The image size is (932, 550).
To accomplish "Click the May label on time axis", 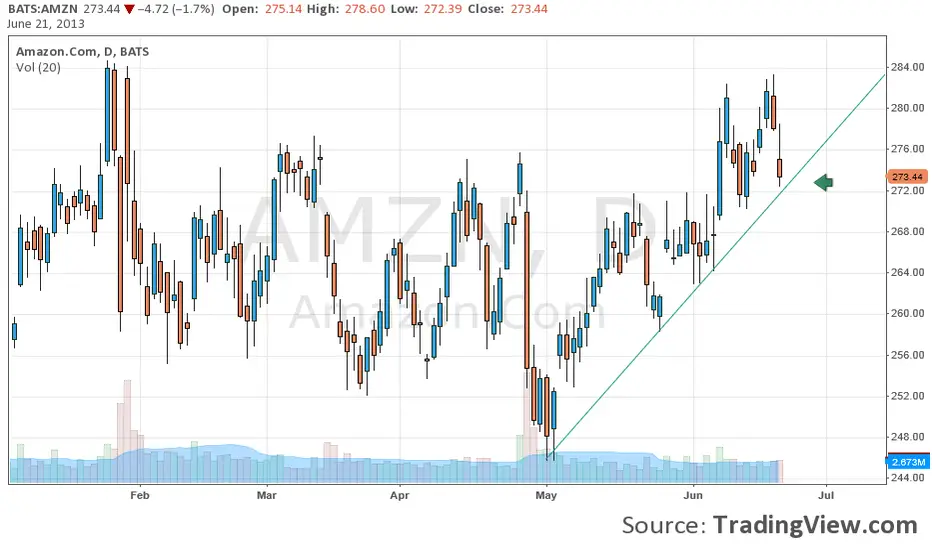I will 546,495.
